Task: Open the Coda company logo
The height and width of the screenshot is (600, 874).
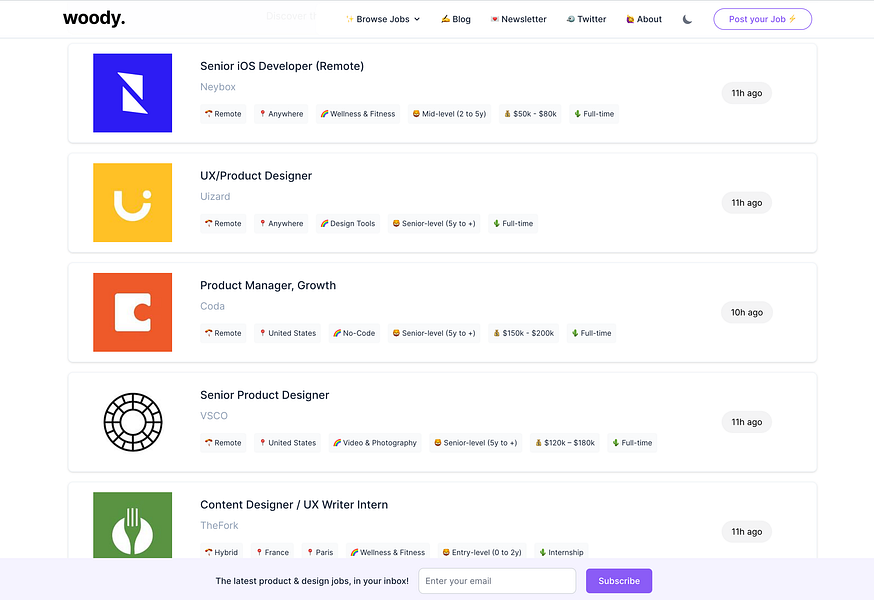Action: click(133, 312)
